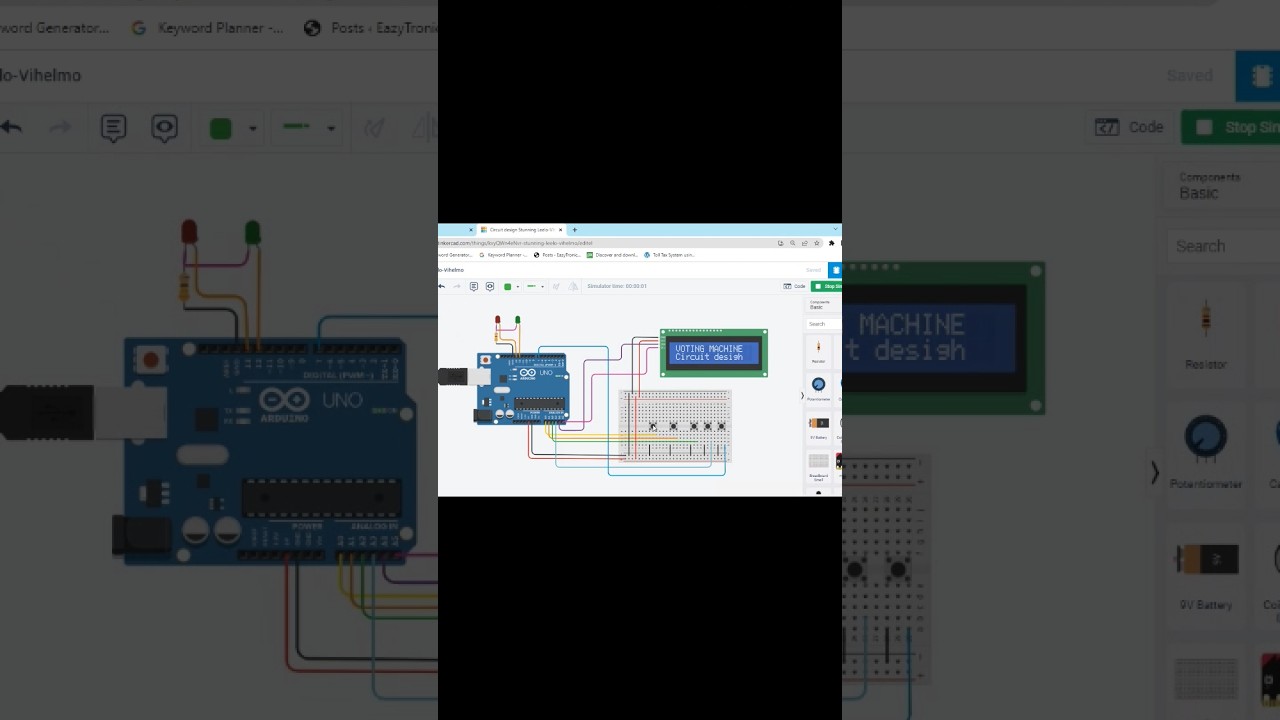Click the red LED in center frame
Screen dimensions: 1280x720
click(x=497, y=320)
